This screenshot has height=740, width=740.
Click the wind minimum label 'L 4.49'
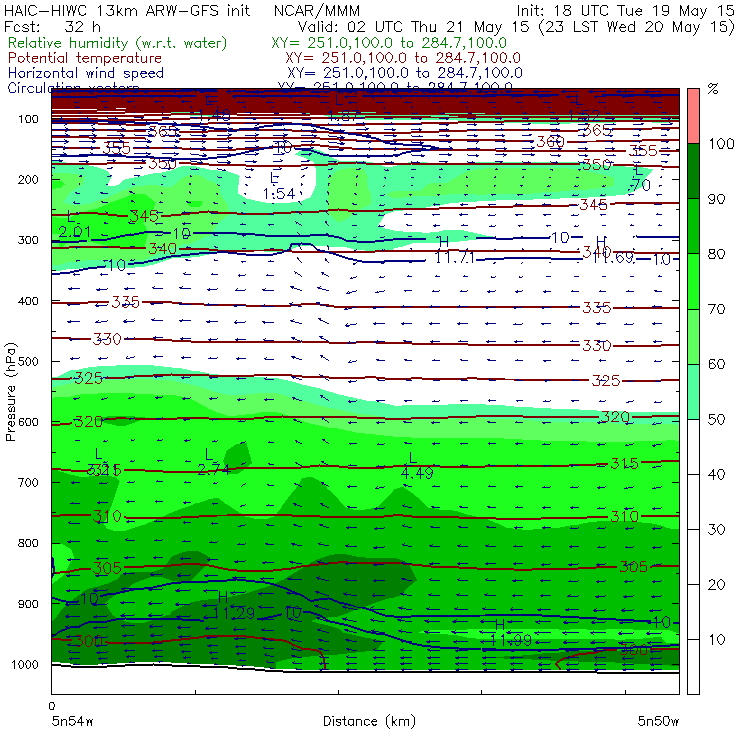pos(417,465)
